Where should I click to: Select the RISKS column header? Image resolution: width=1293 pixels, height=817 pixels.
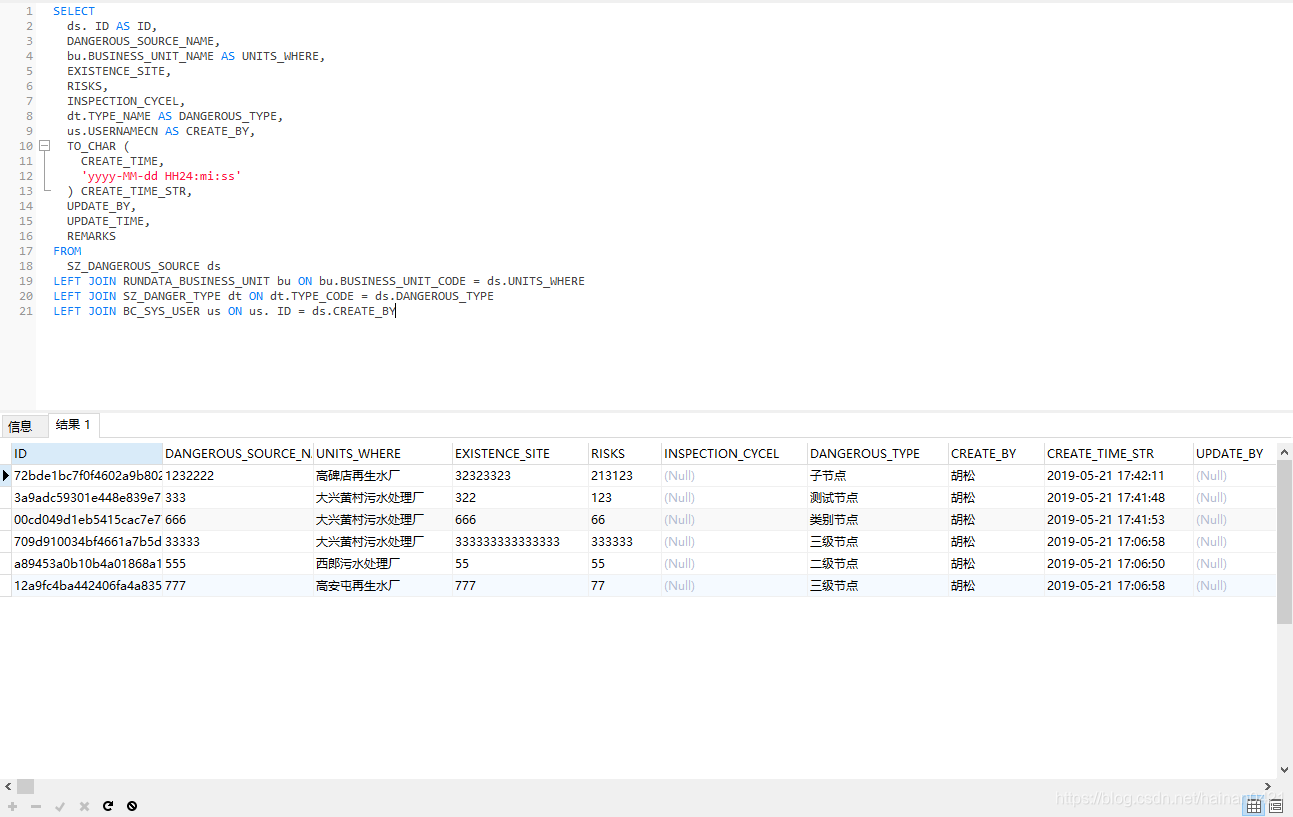624,453
